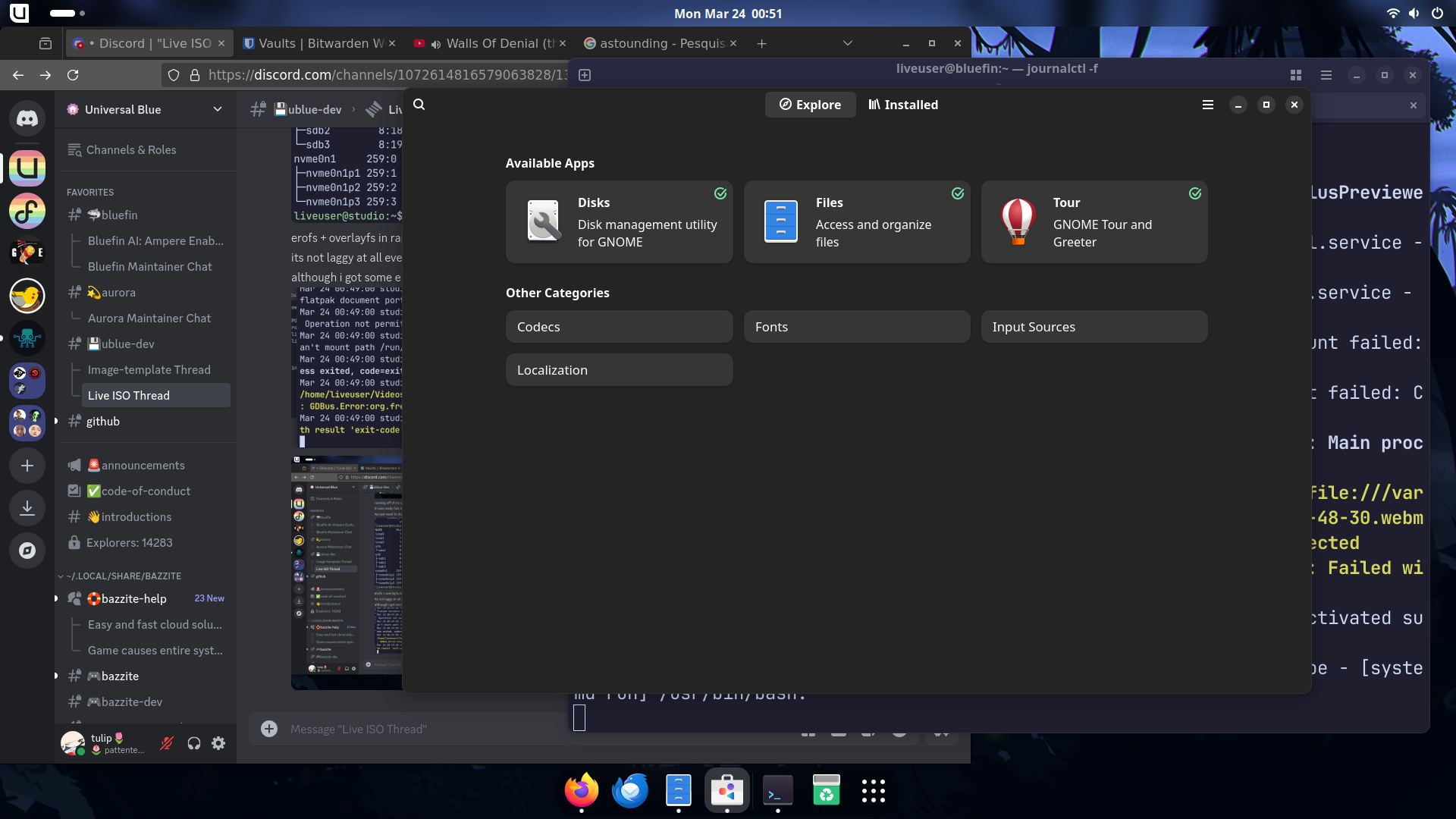This screenshot has width=1456, height=819.
Task: Click terminal new tab icon
Action: [x=585, y=75]
